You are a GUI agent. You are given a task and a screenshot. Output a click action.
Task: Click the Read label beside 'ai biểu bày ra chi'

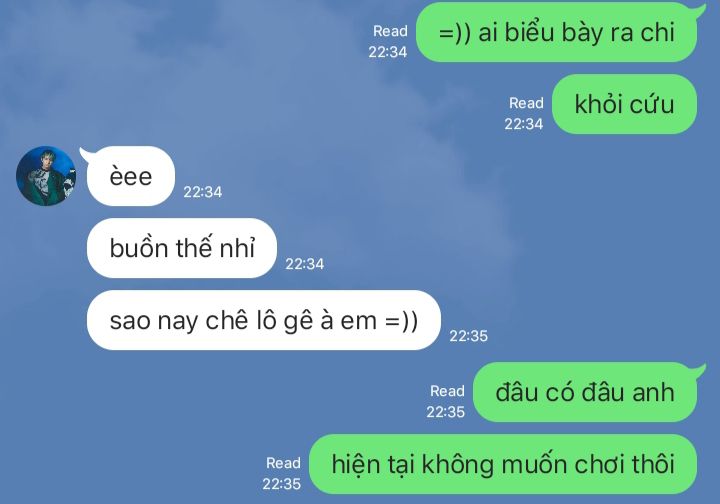[390, 31]
